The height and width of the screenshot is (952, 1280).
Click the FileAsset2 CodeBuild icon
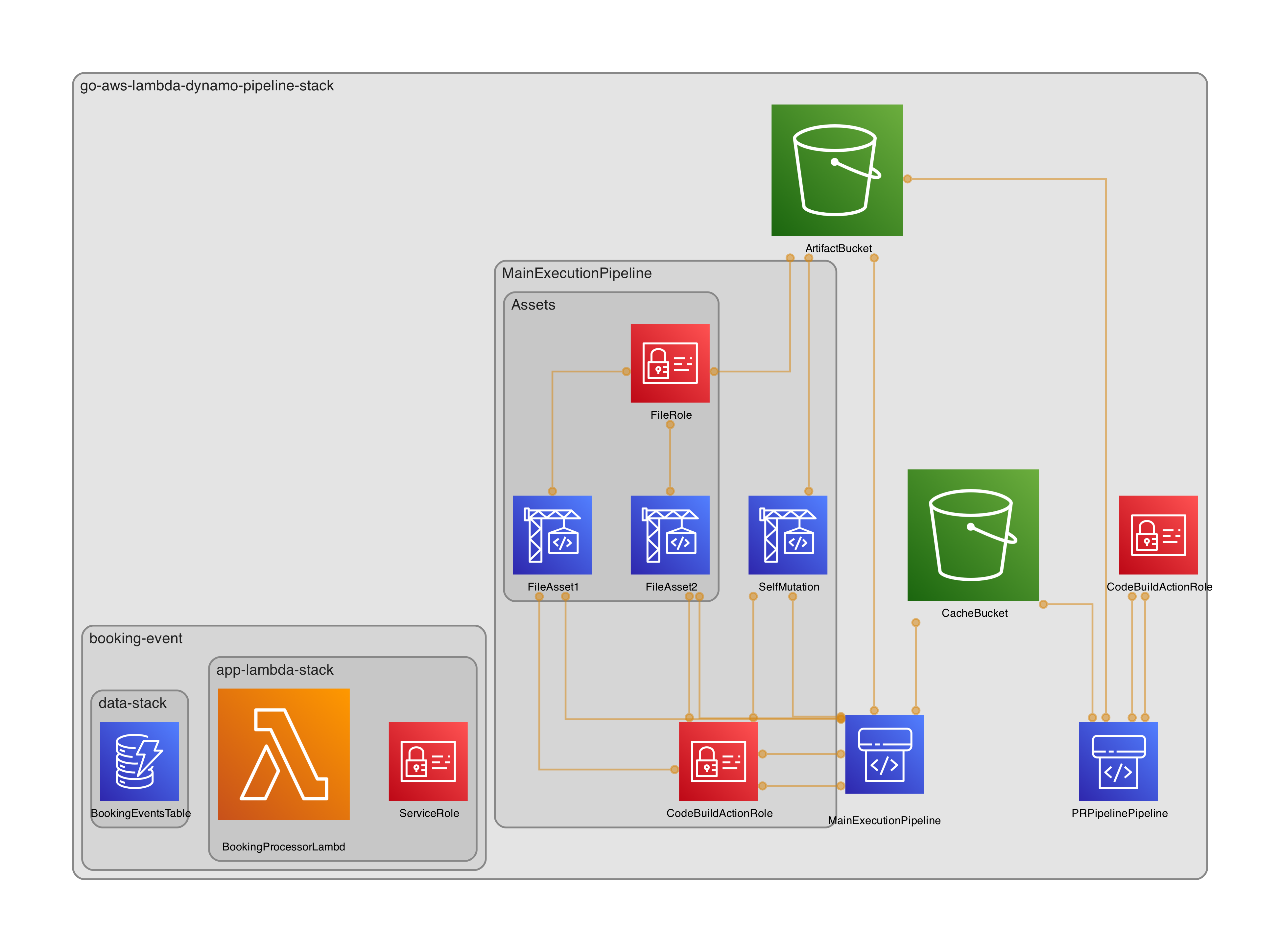tap(670, 535)
